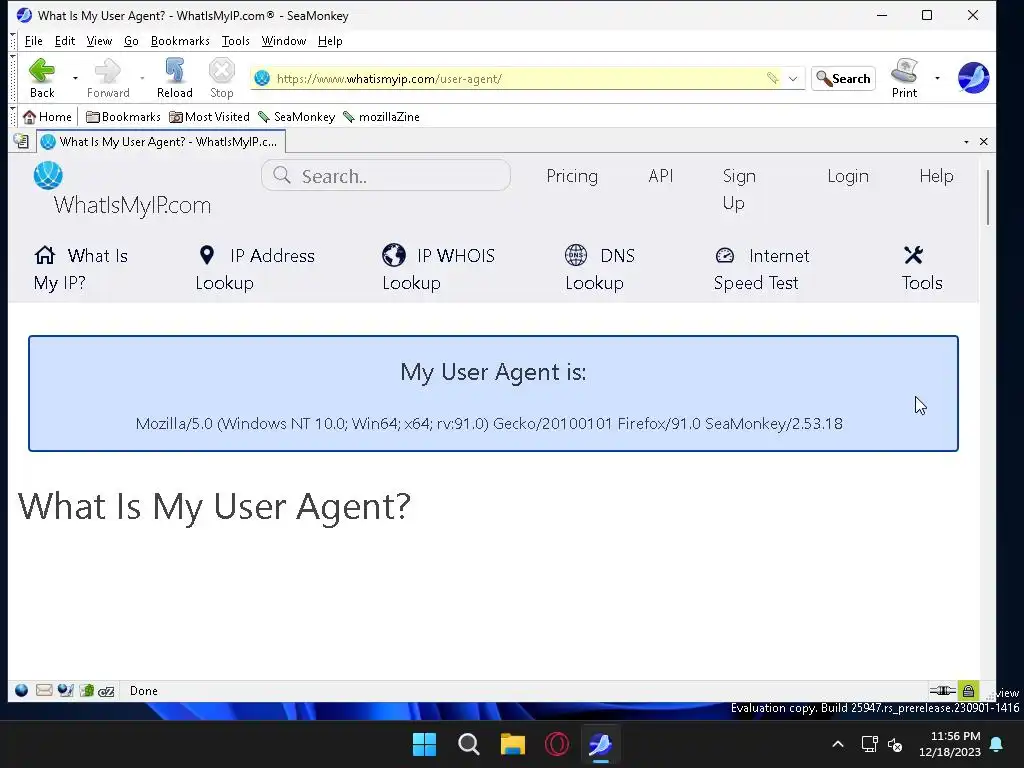This screenshot has width=1024, height=768.
Task: Click the website Search.. input field
Action: [x=386, y=176]
